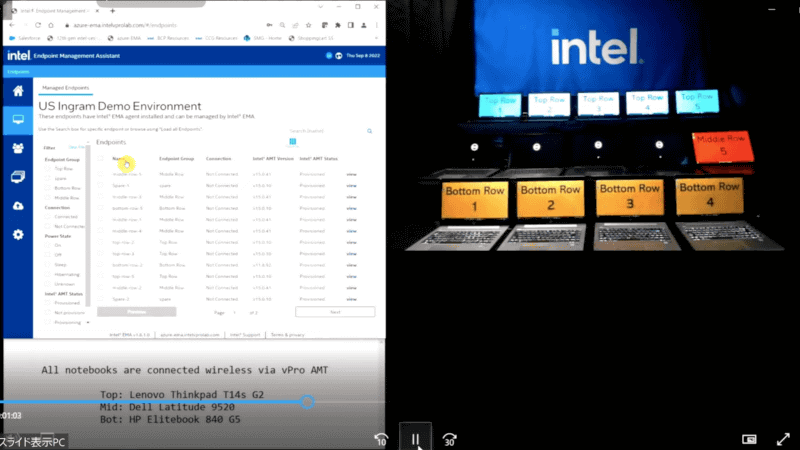Open the browser tab search chevron

(x=320, y=7)
